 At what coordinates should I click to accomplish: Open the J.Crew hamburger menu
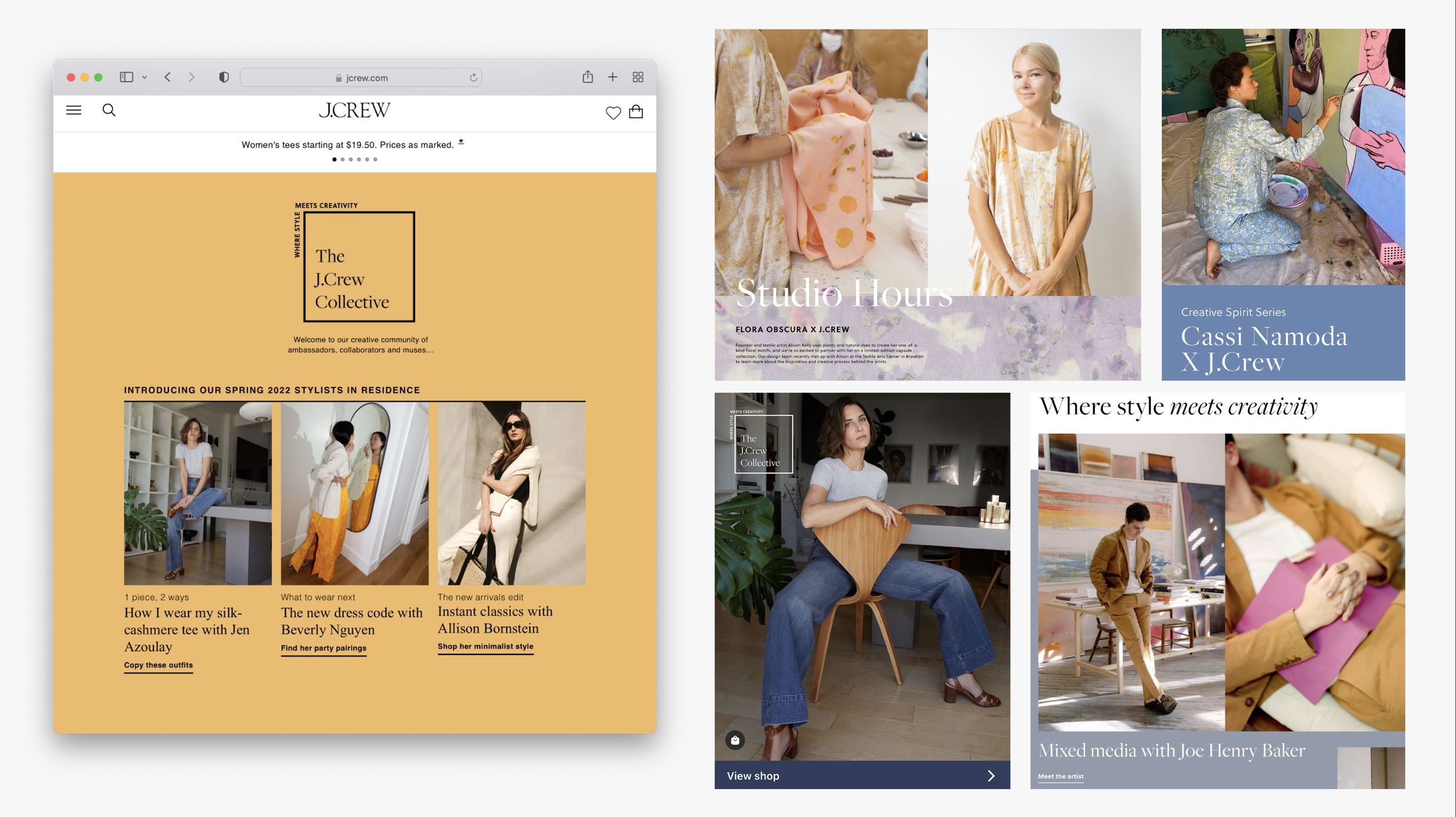(x=73, y=110)
